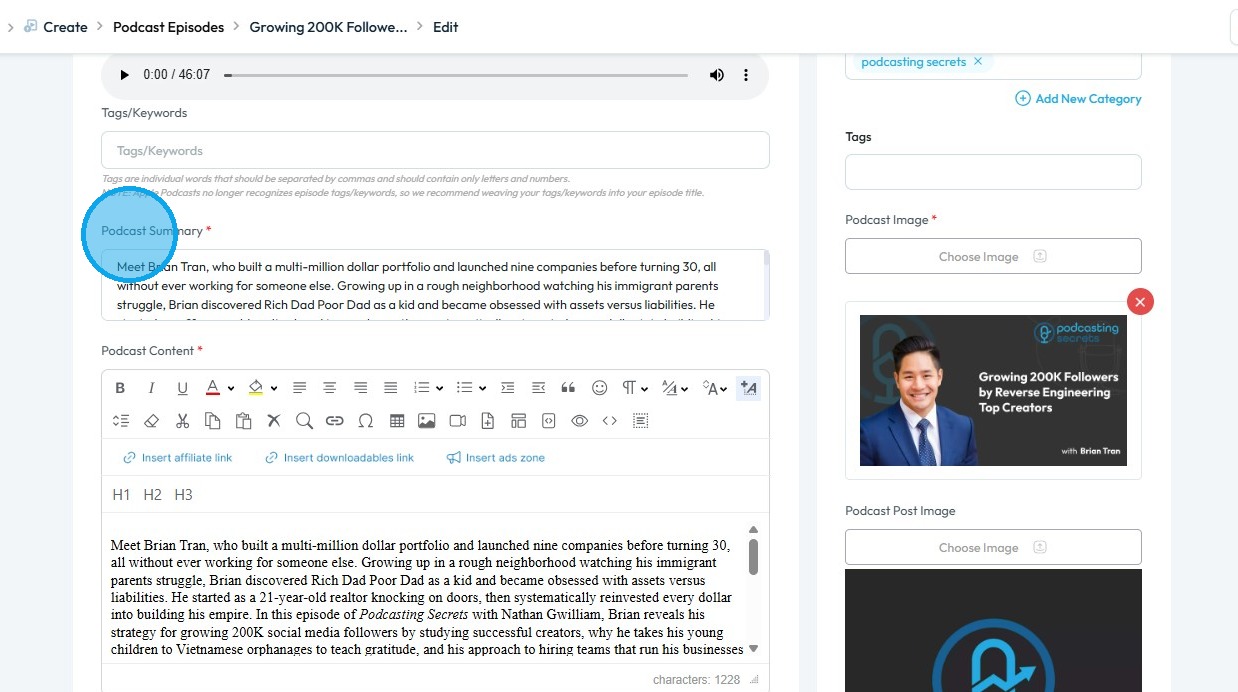Apply H3 heading
Screen dimensions: 1238x692
(x=183, y=495)
